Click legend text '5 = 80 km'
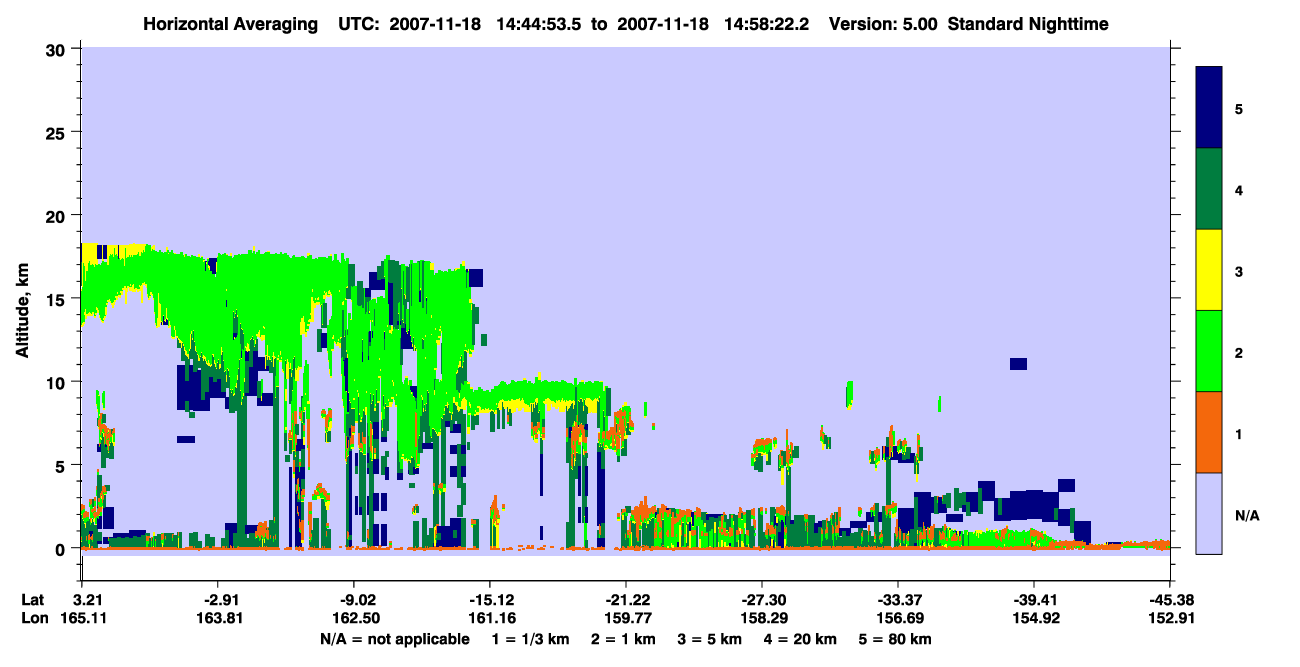Image resolution: width=1300 pixels, height=667 pixels. (x=897, y=639)
